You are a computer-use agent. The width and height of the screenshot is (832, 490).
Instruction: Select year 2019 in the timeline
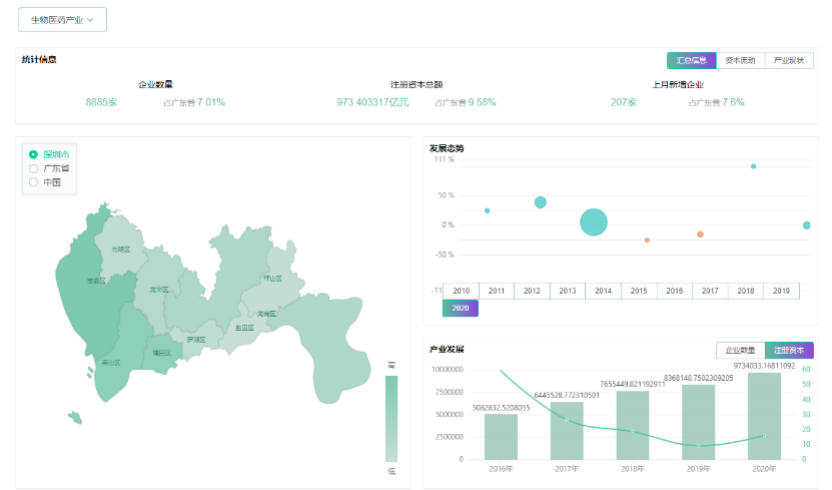781,291
